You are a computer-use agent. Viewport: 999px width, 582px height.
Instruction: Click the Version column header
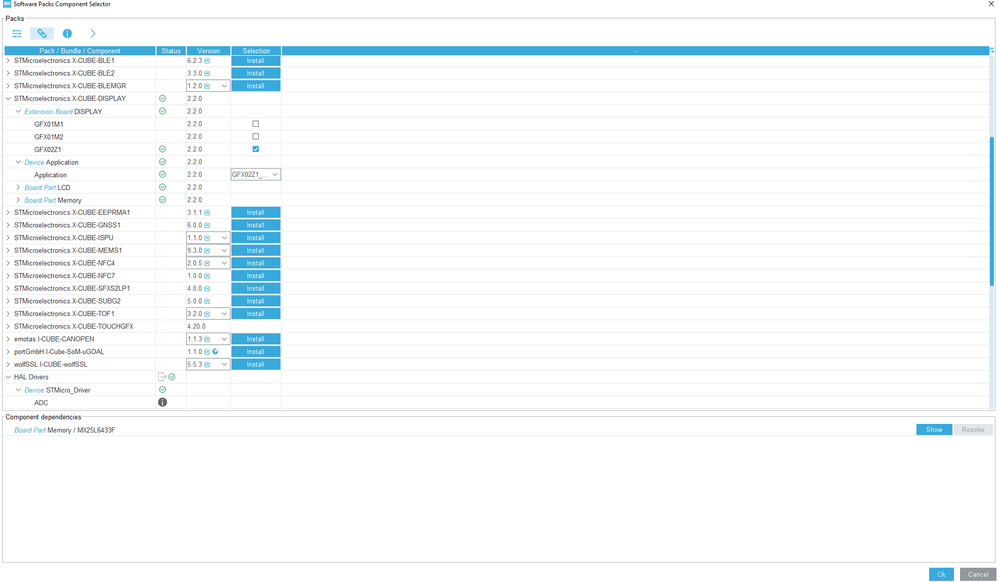coord(208,51)
